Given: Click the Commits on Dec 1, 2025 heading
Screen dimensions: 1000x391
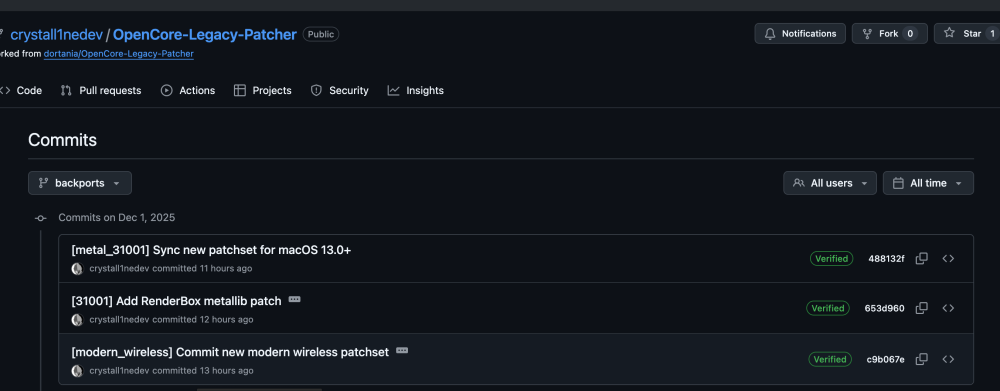Looking at the screenshot, I should click(117, 218).
